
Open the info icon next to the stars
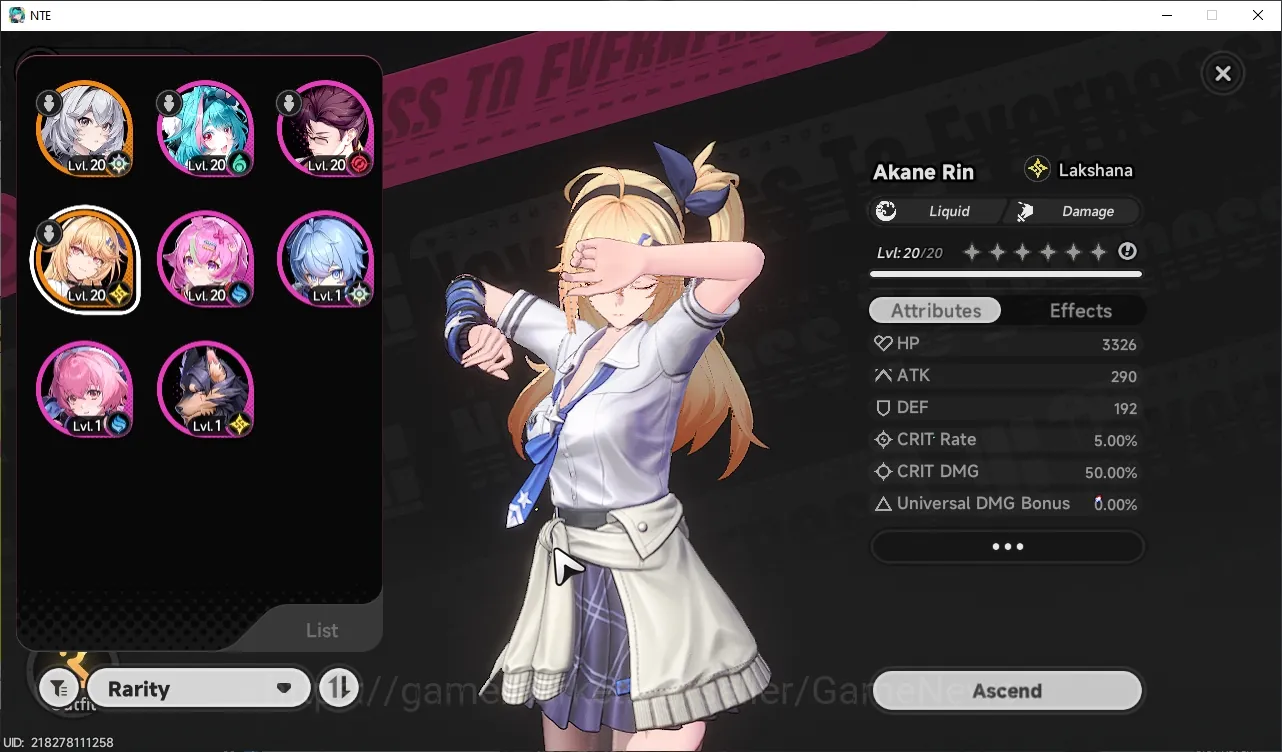point(1128,252)
